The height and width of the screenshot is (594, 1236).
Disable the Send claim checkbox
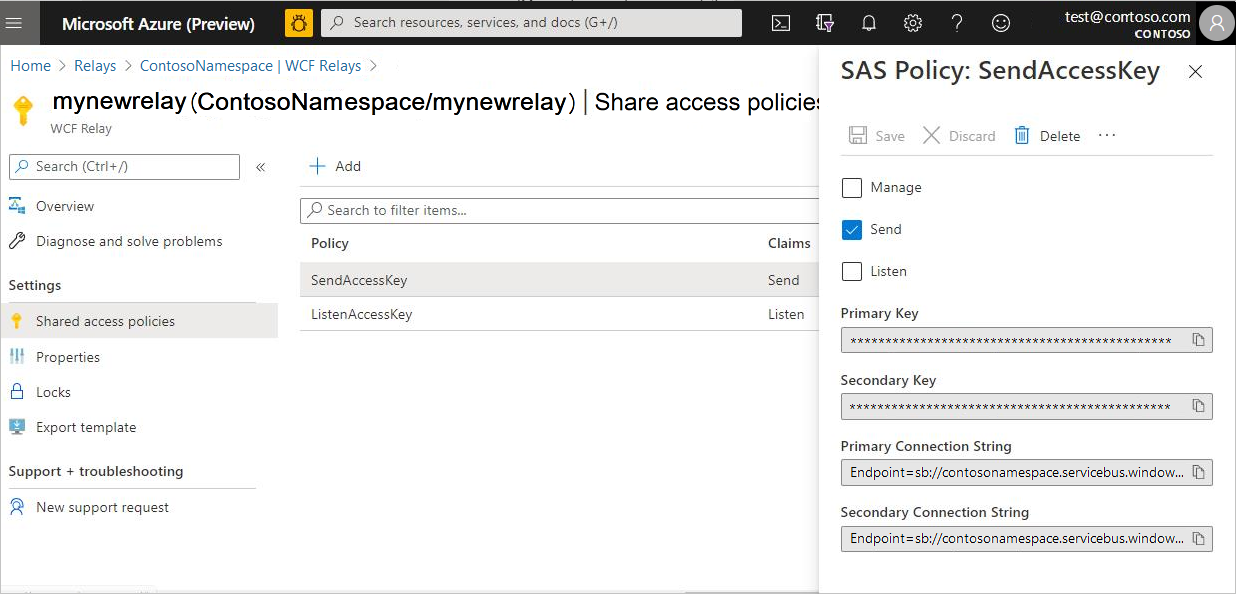pos(851,229)
